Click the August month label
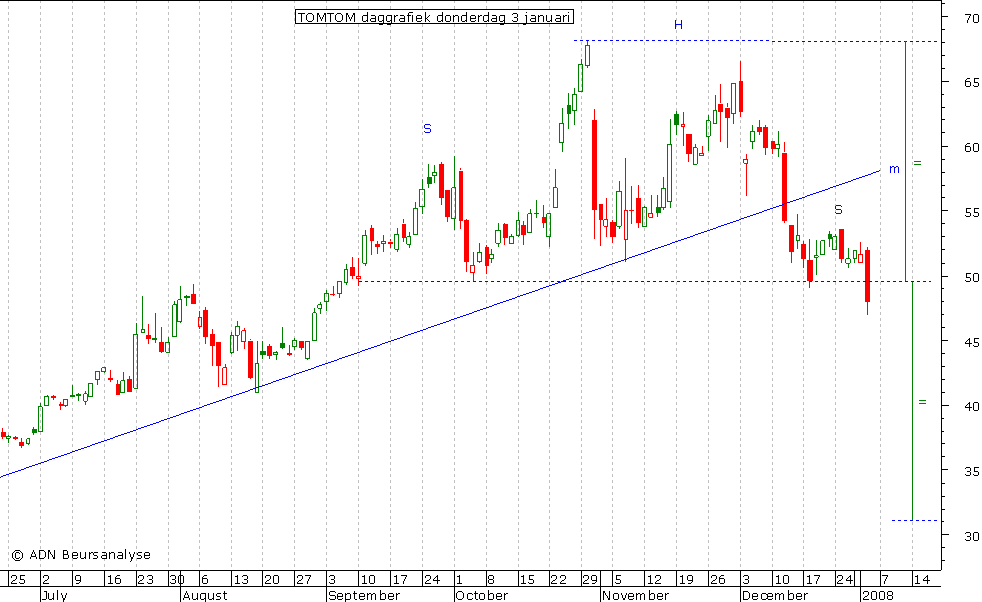 (x=205, y=595)
